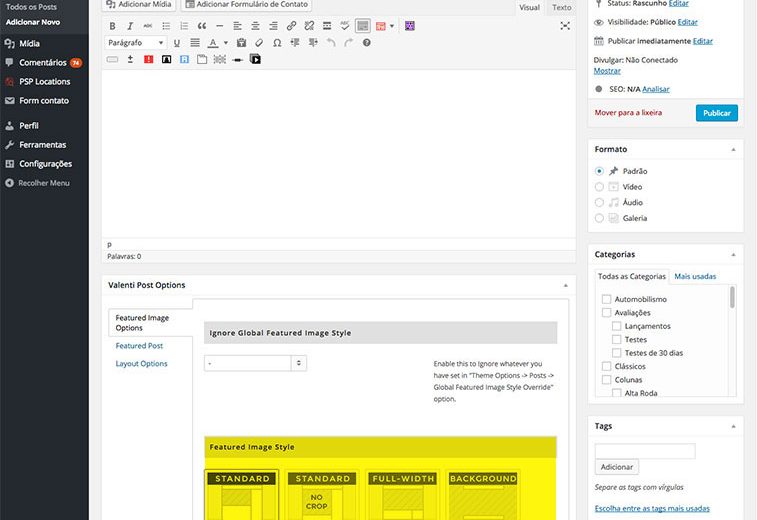Open the Parágrafo format dropdown
This screenshot has height=520, width=757.
tap(135, 43)
